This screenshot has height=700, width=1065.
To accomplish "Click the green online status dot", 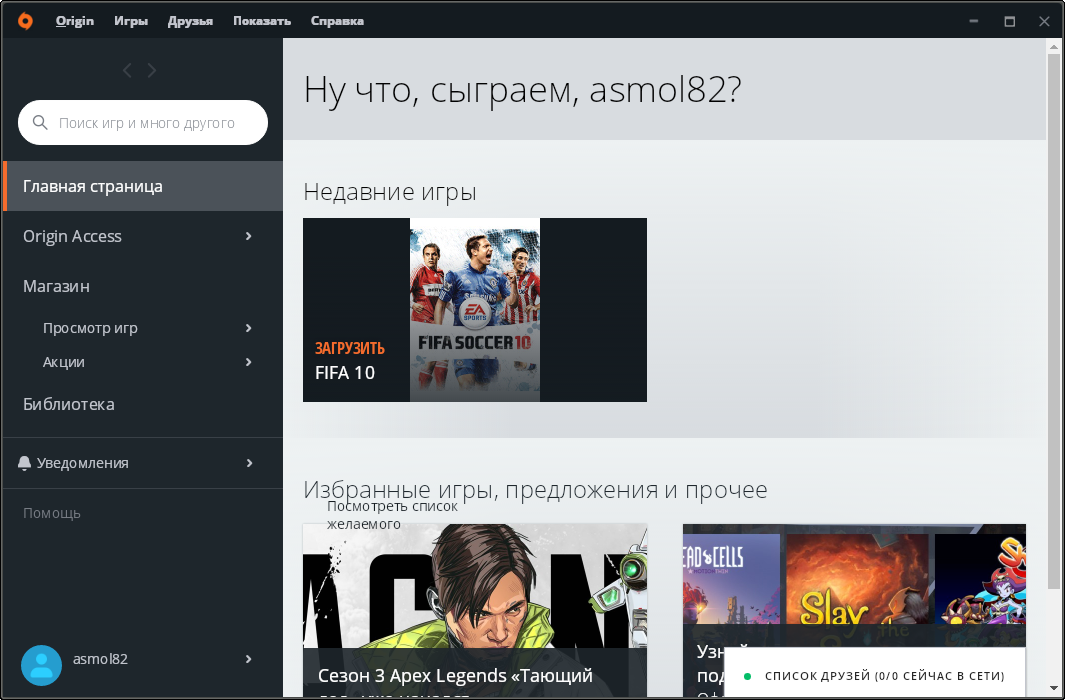I will tap(747, 676).
